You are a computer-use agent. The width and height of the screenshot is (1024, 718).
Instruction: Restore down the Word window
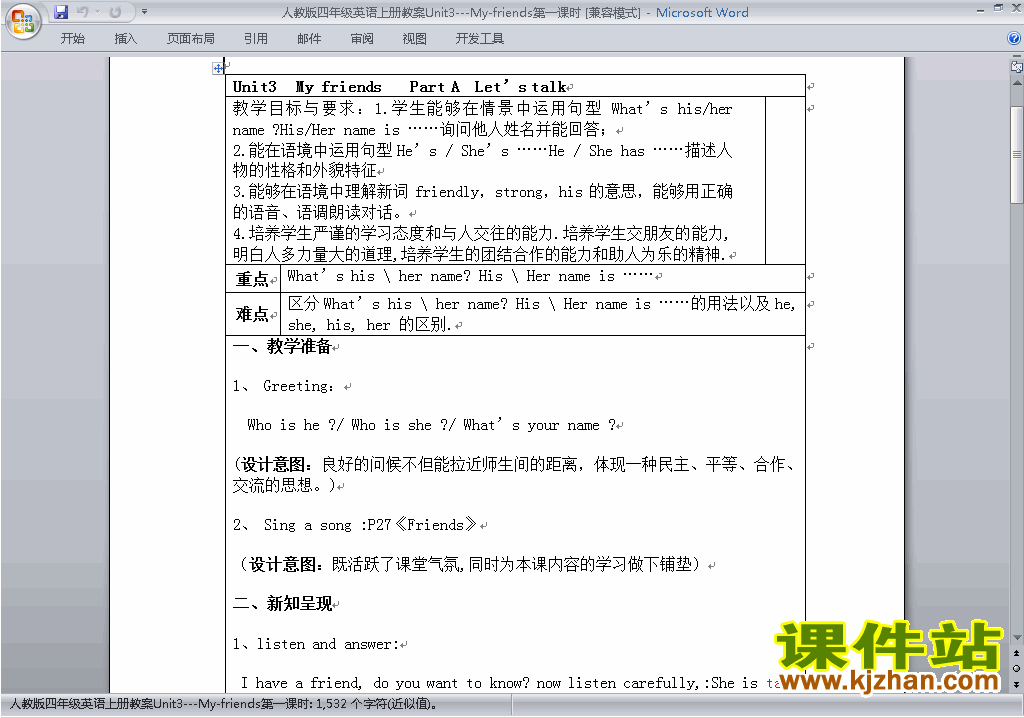pyautogui.click(x=998, y=8)
